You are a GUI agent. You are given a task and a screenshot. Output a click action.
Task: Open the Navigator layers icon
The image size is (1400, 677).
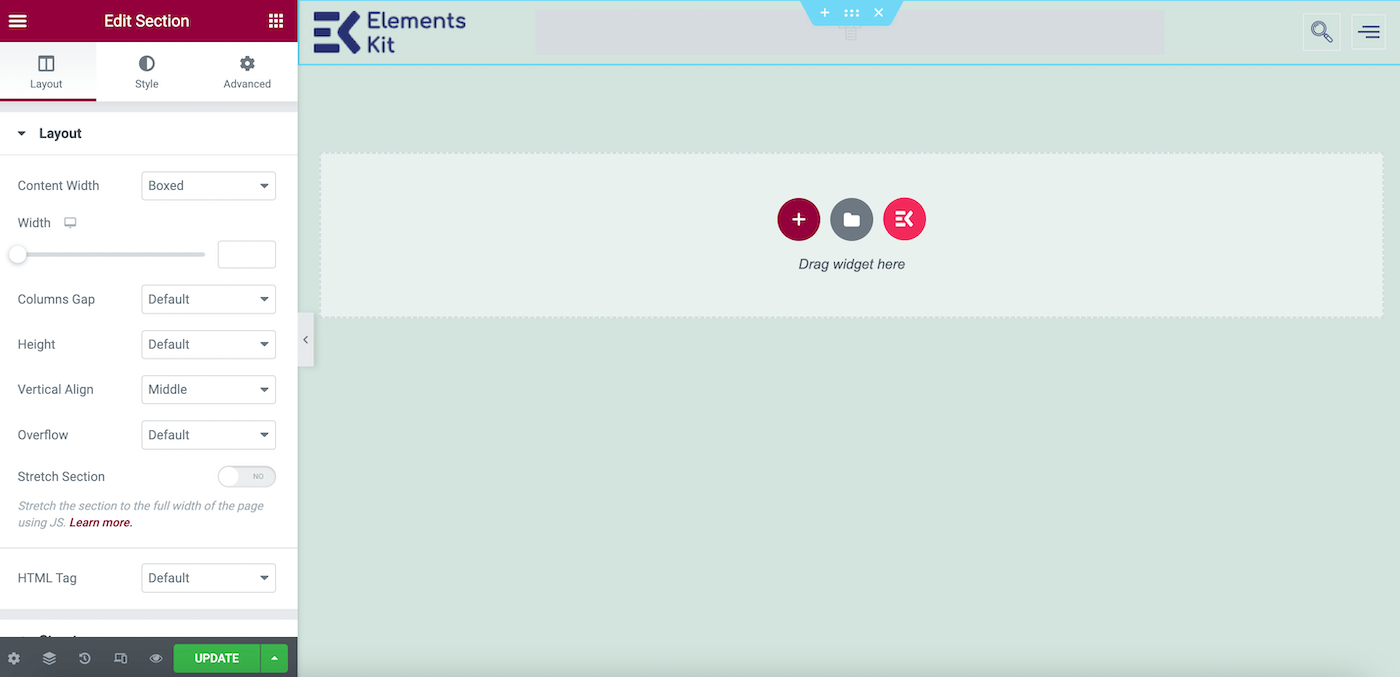[49, 658]
